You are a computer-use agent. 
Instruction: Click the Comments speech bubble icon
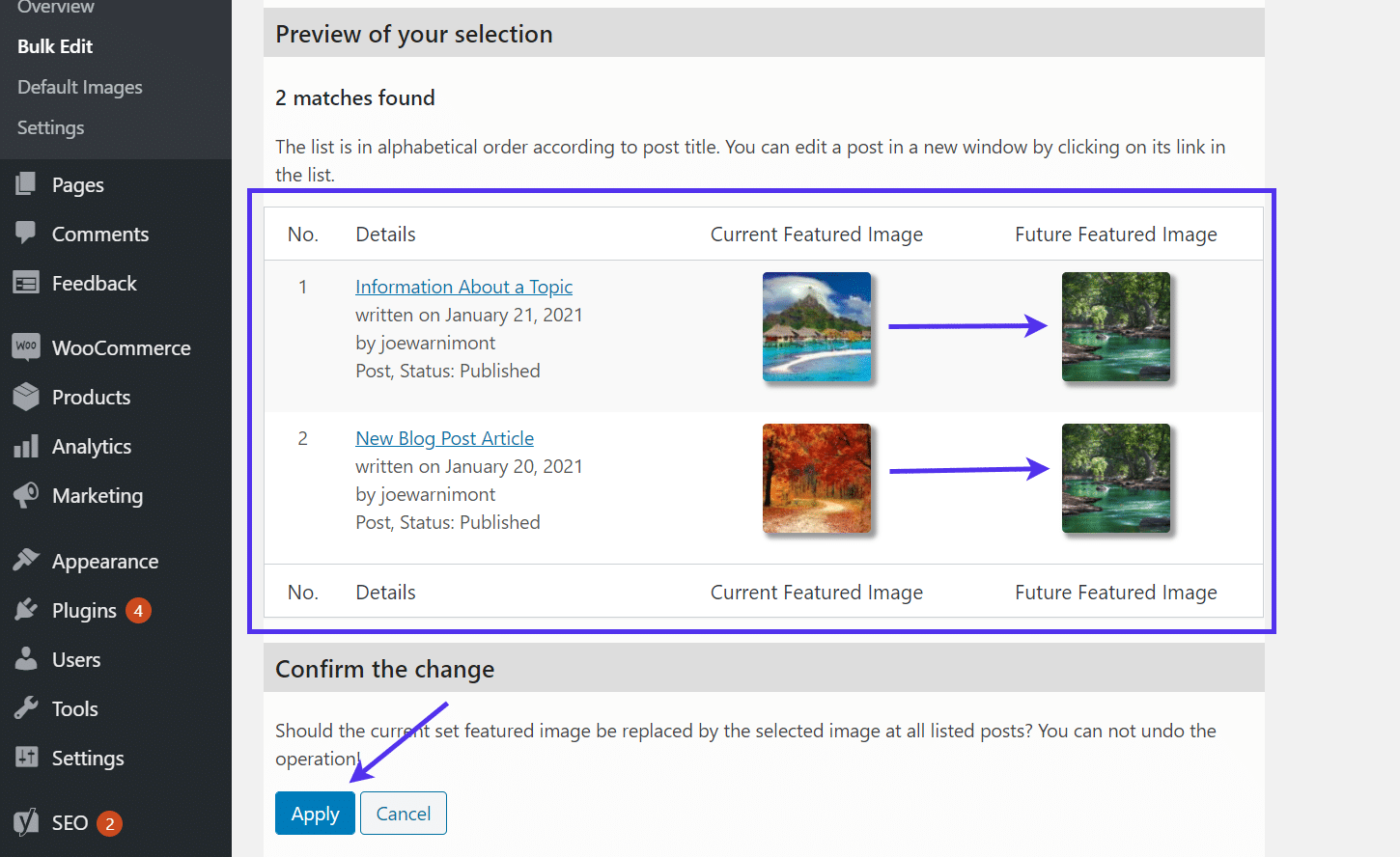[26, 234]
